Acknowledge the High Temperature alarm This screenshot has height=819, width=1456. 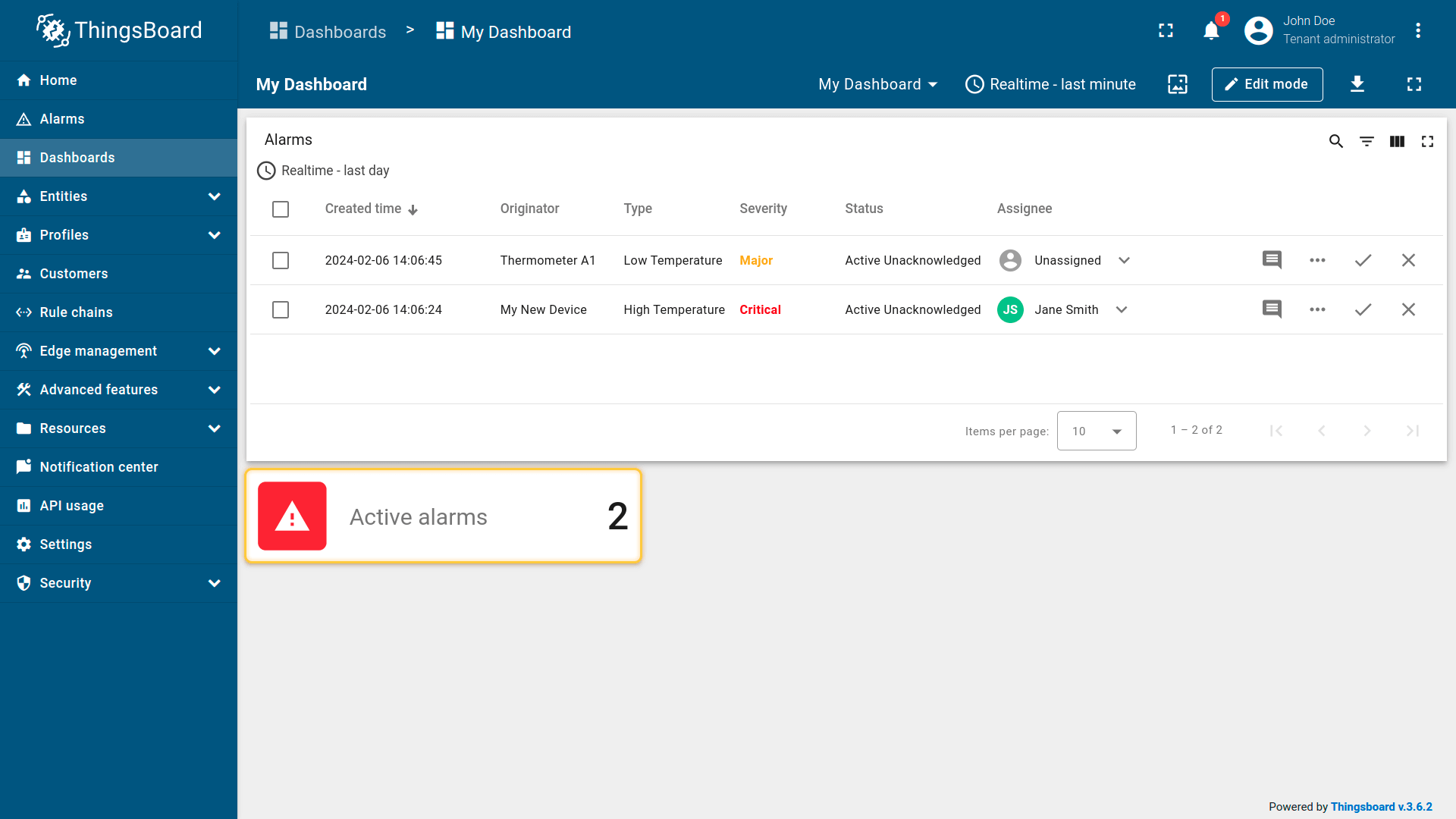coord(1363,309)
